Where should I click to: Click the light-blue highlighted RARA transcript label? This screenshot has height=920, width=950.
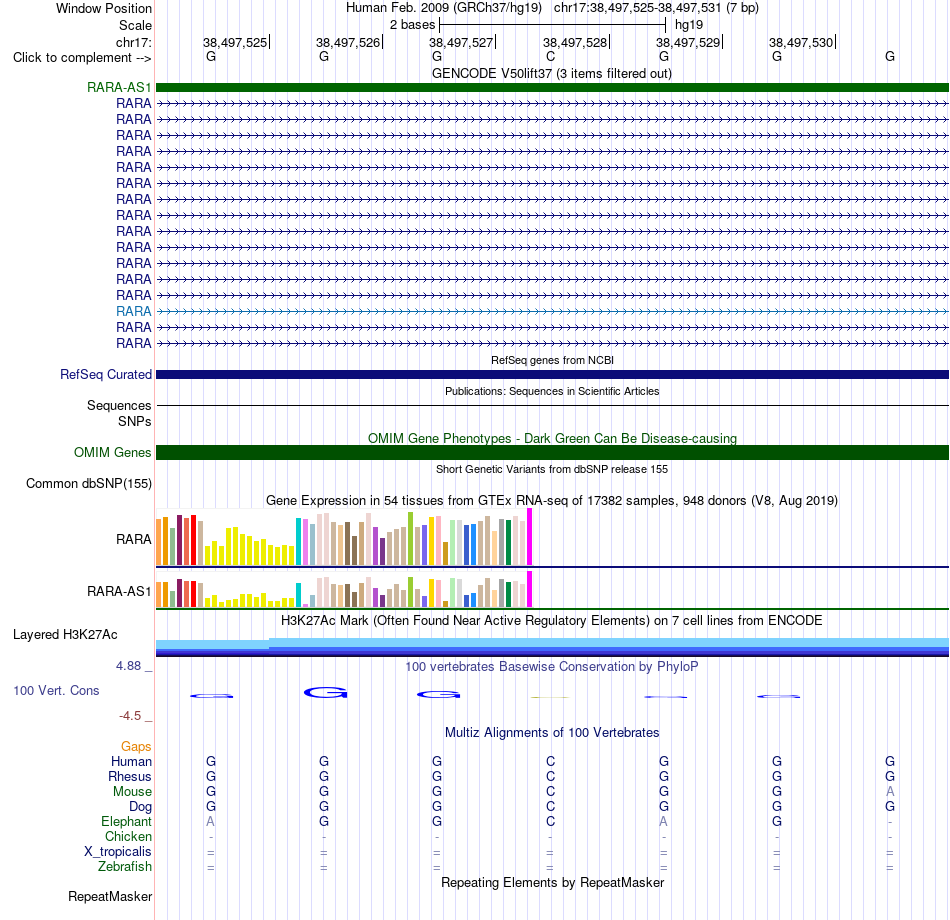coord(133,311)
